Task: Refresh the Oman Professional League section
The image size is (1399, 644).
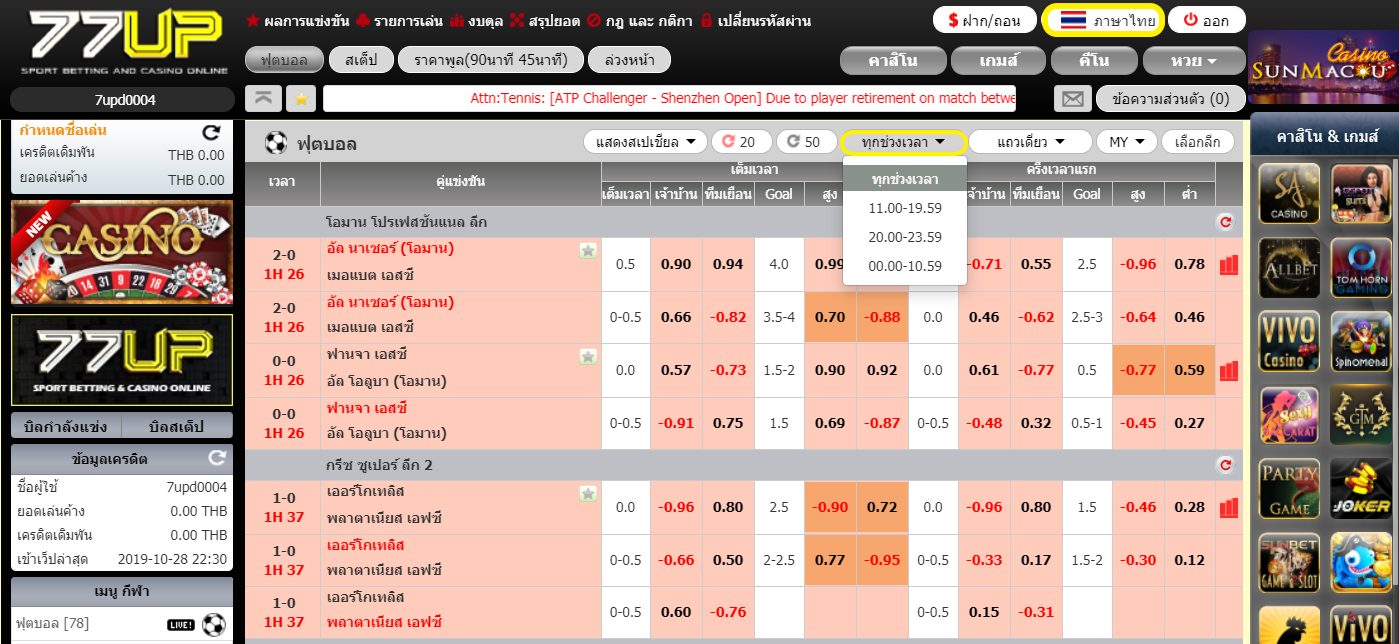Action: 1225,222
